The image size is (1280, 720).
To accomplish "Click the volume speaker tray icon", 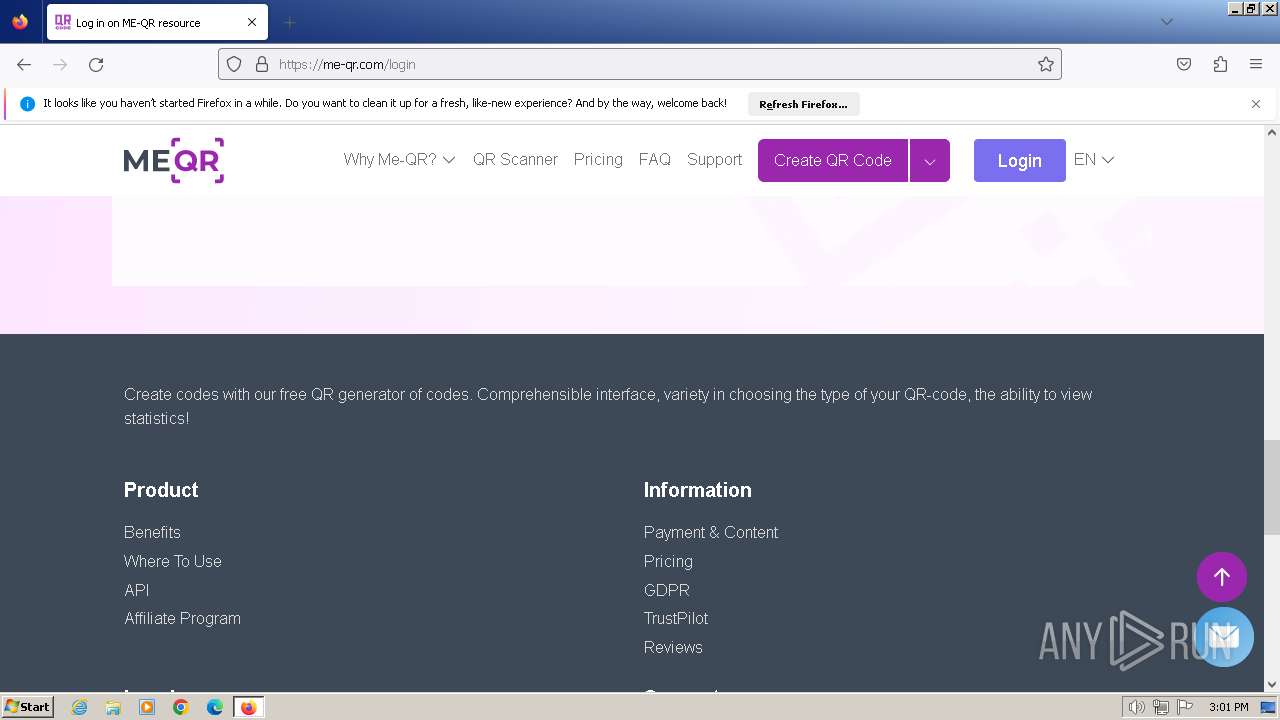I will (1137, 707).
